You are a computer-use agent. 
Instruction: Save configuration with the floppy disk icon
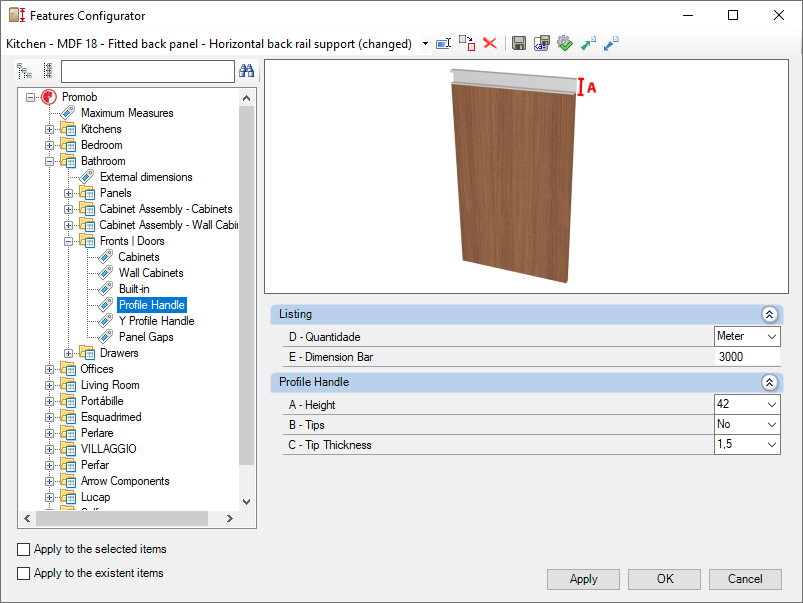(x=519, y=44)
